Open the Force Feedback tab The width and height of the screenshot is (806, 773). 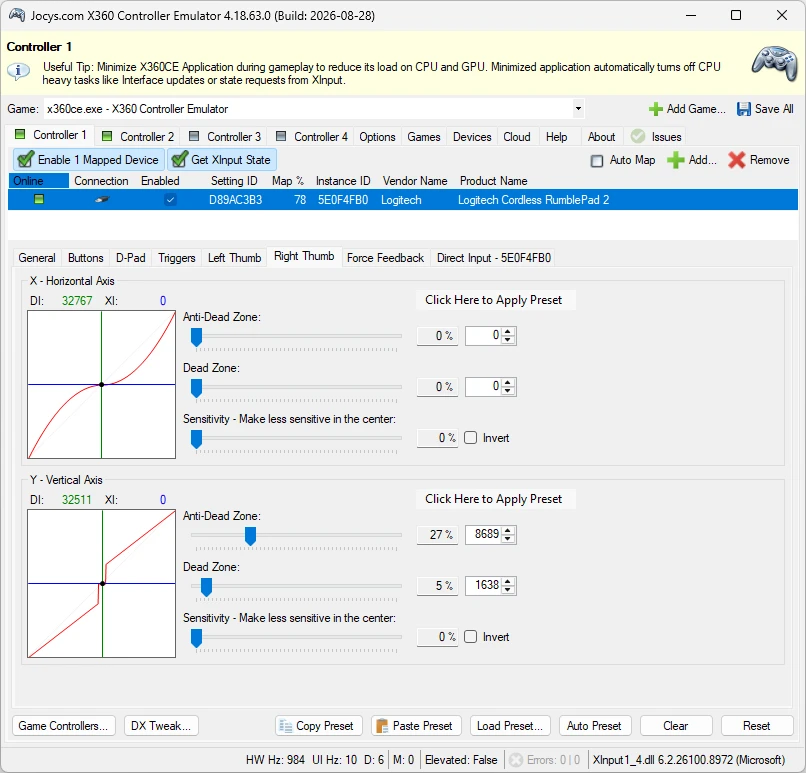coord(386,257)
